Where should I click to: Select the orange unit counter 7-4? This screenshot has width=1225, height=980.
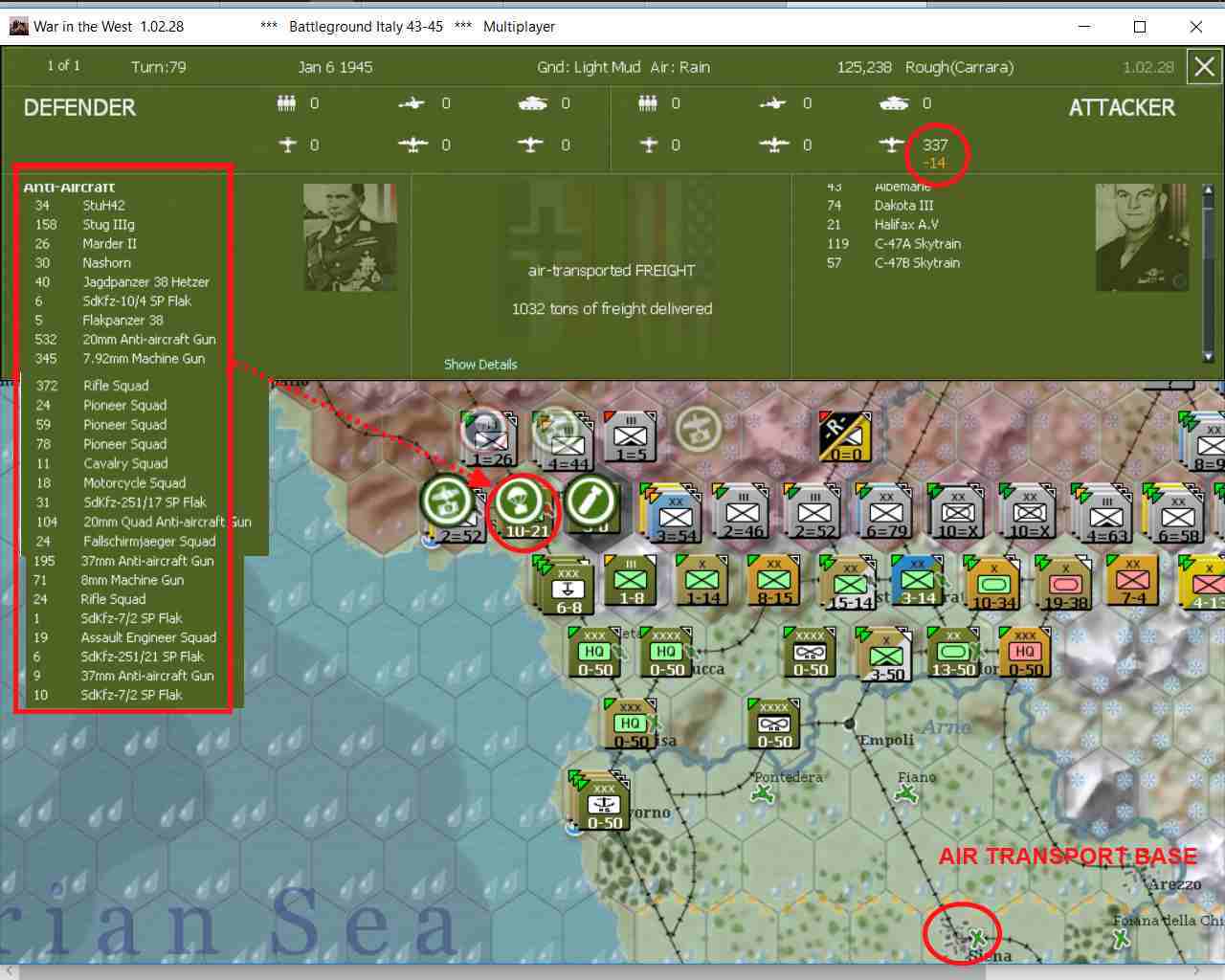pyautogui.click(x=1132, y=581)
